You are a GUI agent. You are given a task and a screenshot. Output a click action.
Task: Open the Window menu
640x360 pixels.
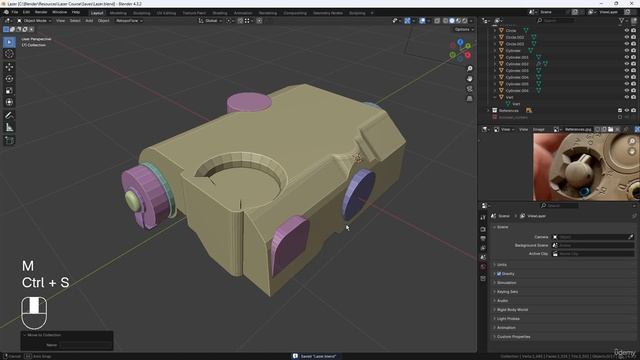click(x=60, y=12)
